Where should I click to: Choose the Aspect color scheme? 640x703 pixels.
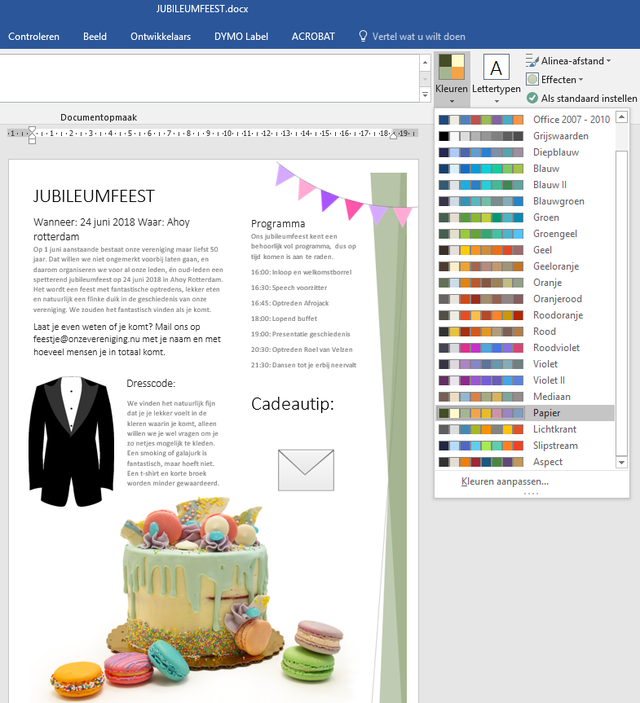tap(525, 461)
